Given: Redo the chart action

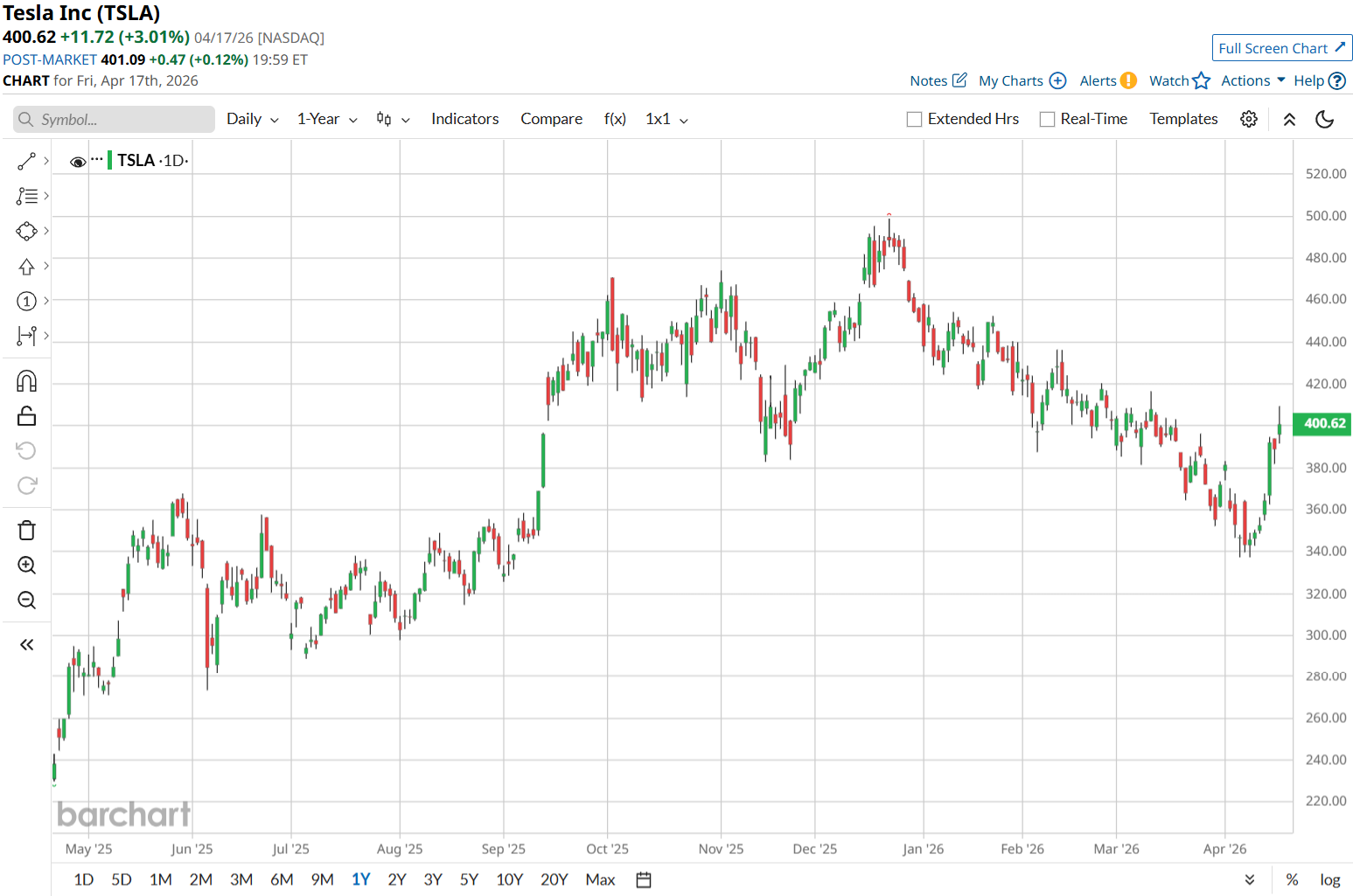Looking at the screenshot, I should pos(26,485).
